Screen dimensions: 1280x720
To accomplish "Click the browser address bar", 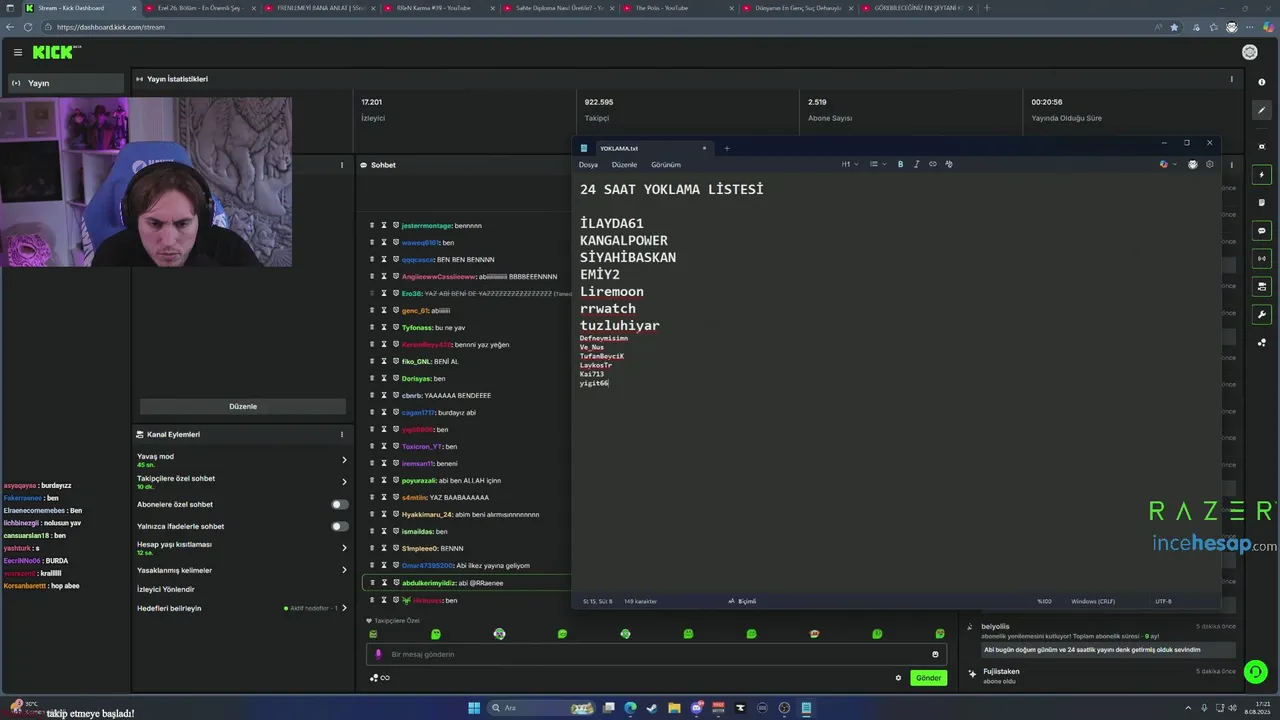I will point(600,27).
